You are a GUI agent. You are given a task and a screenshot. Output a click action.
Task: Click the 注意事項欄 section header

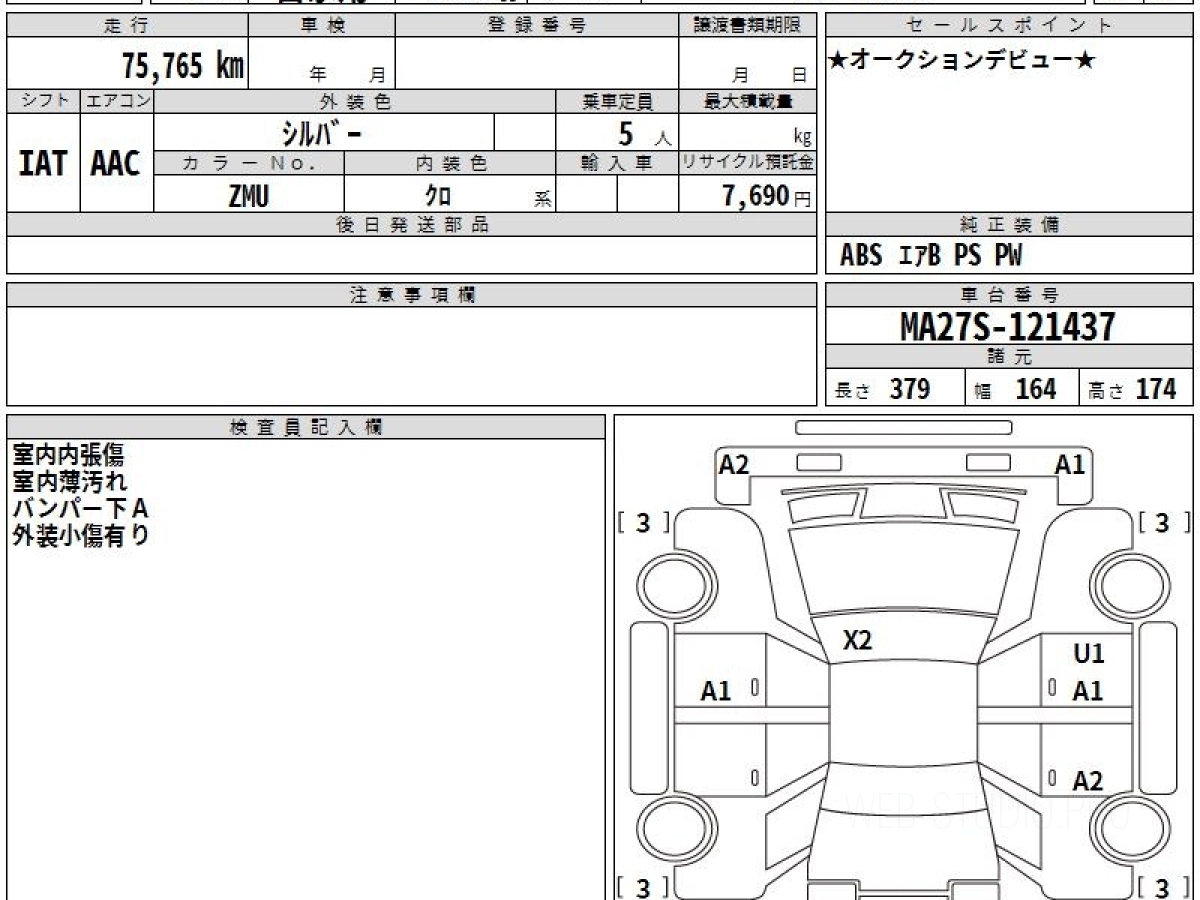(x=412, y=295)
